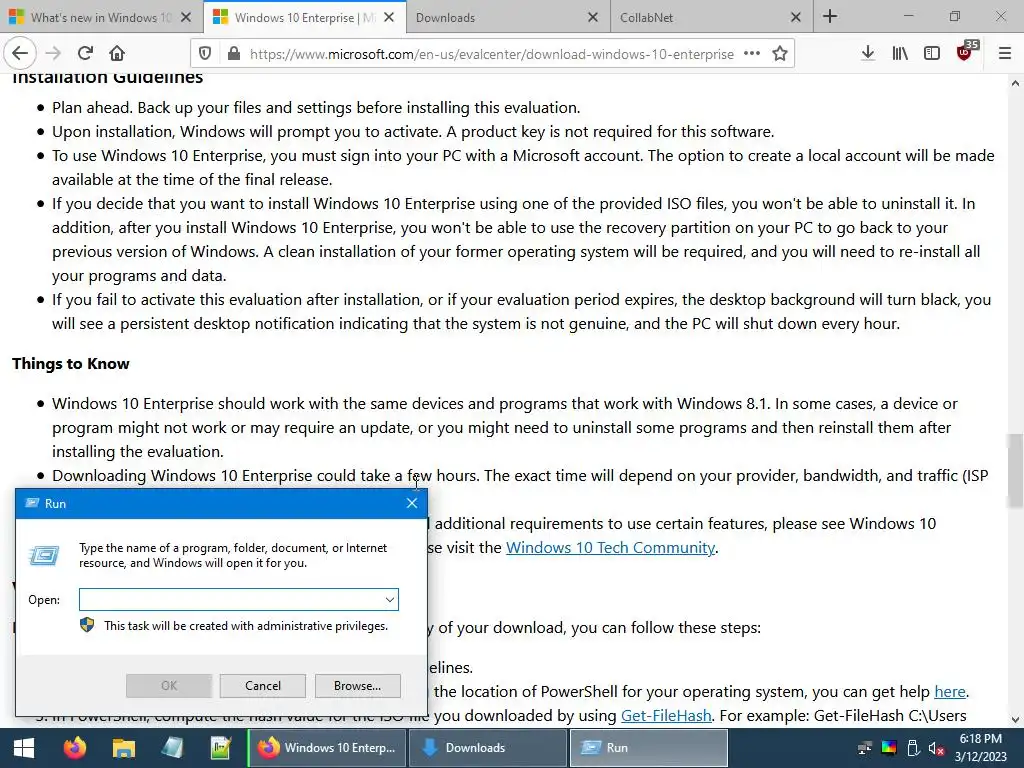Viewport: 1024px width, 768px height.
Task: Close the Windows 10 Enterprise tab
Action: [389, 18]
